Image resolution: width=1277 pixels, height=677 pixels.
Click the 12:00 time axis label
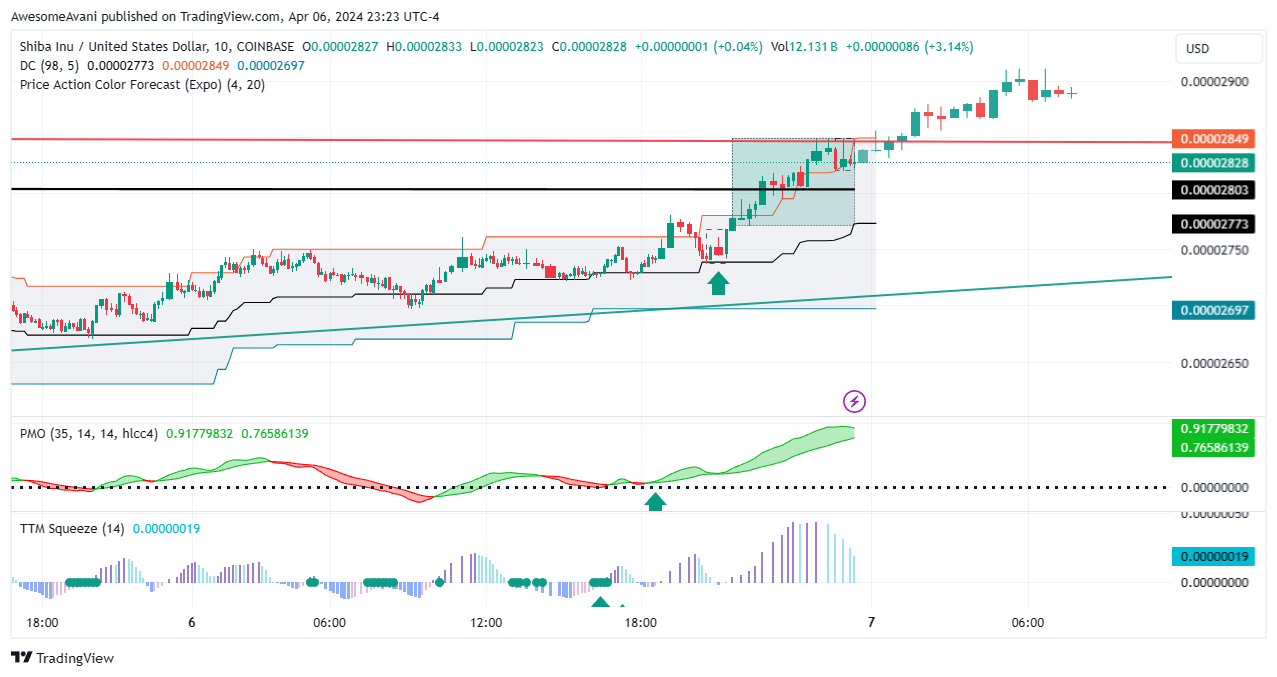[486, 622]
